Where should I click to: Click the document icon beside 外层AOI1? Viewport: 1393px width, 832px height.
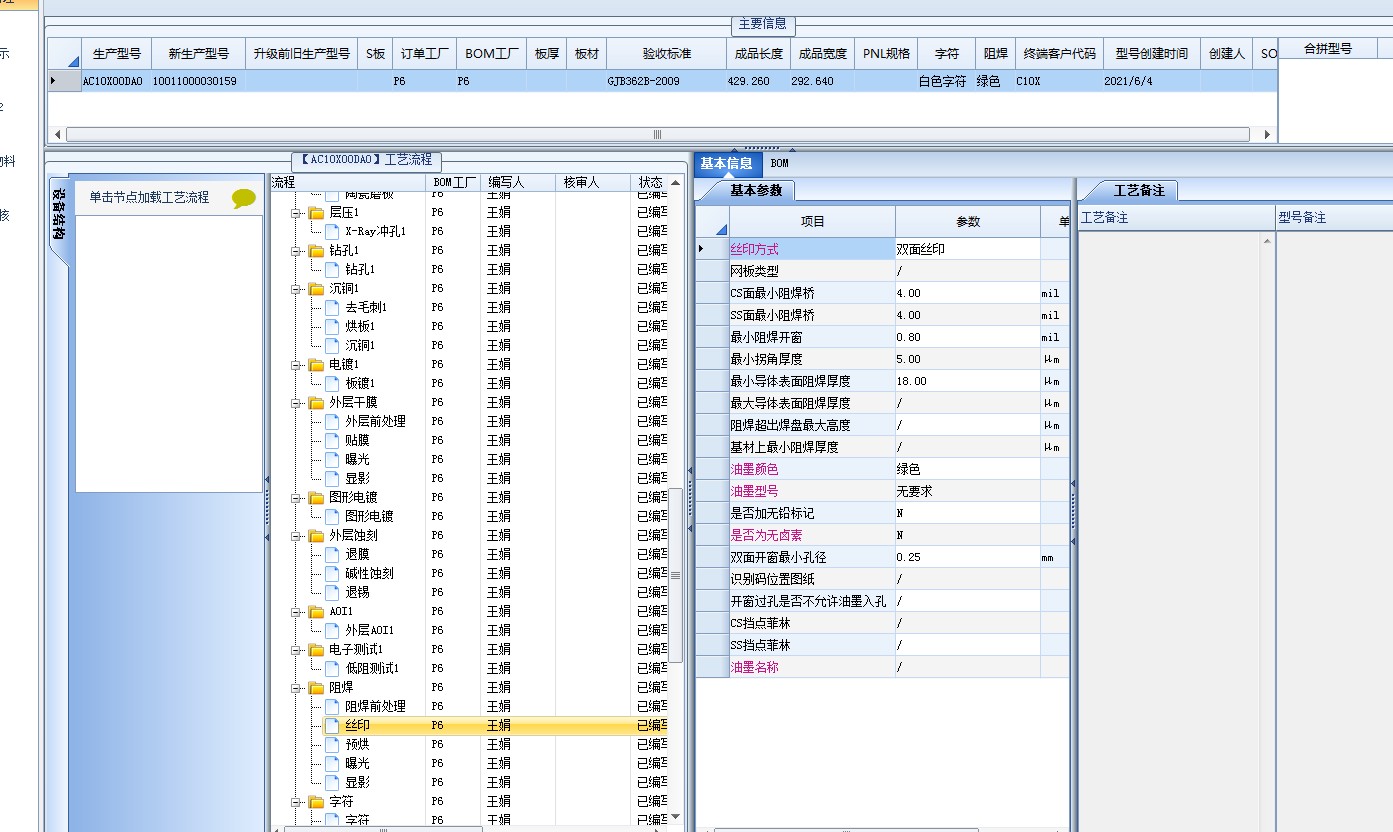tap(333, 630)
